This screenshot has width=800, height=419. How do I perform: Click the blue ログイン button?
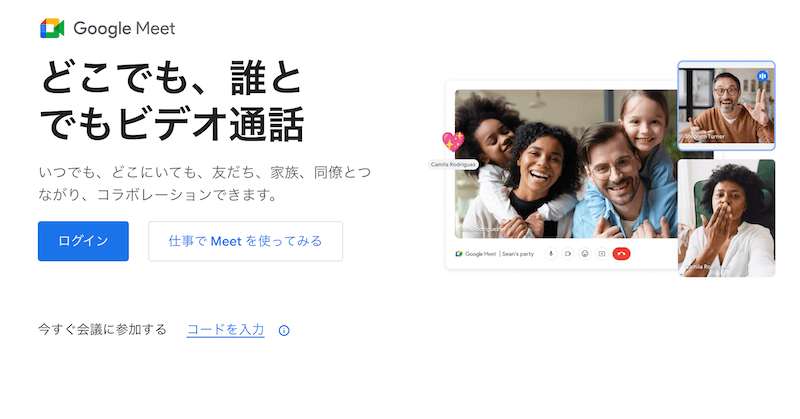pyautogui.click(x=83, y=241)
